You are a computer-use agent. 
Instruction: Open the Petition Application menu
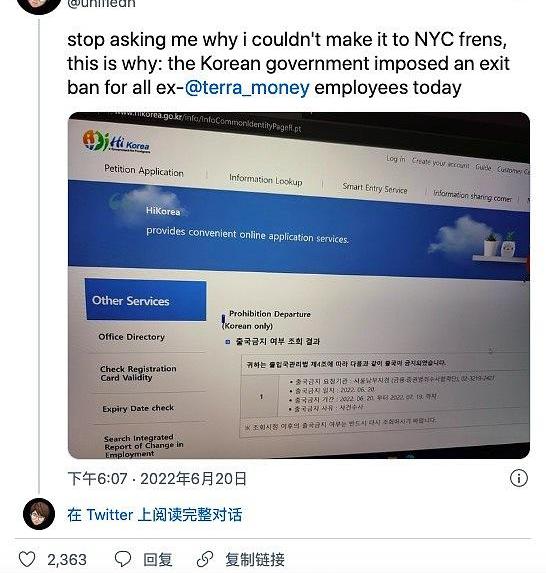coord(144,171)
